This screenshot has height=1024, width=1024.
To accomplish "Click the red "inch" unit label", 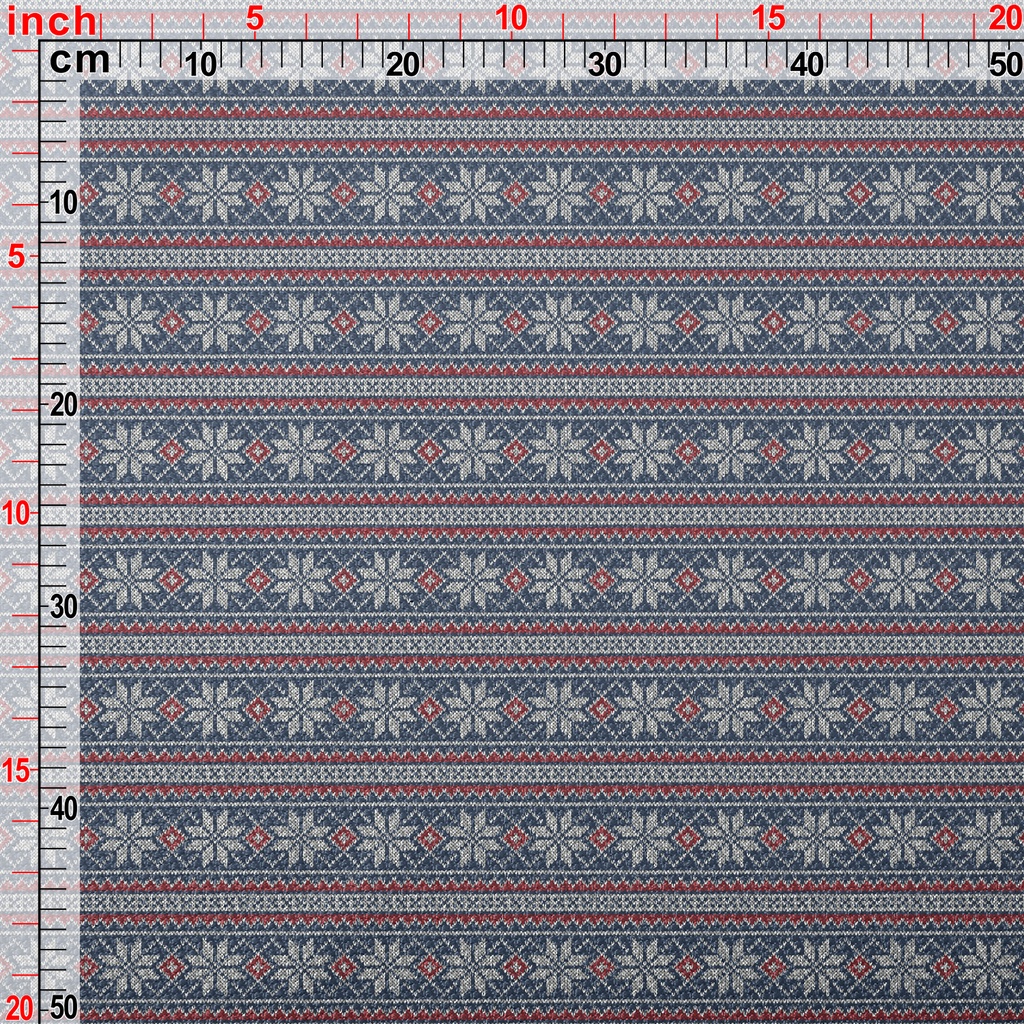I will [52, 20].
